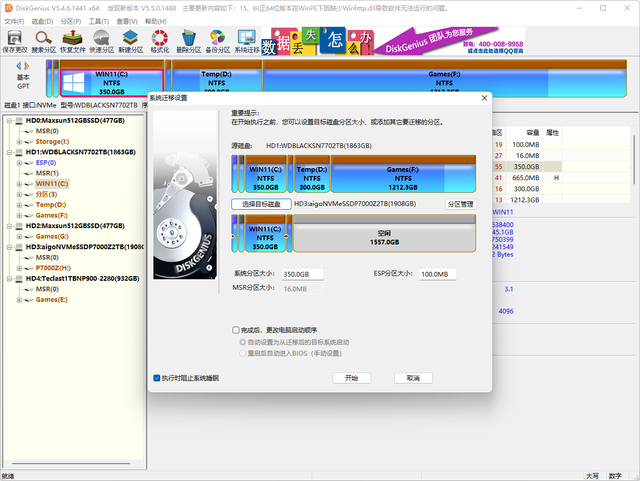This screenshot has width=640, height=481.
Task: Go to next disk with right arrow
Action: coord(27,65)
